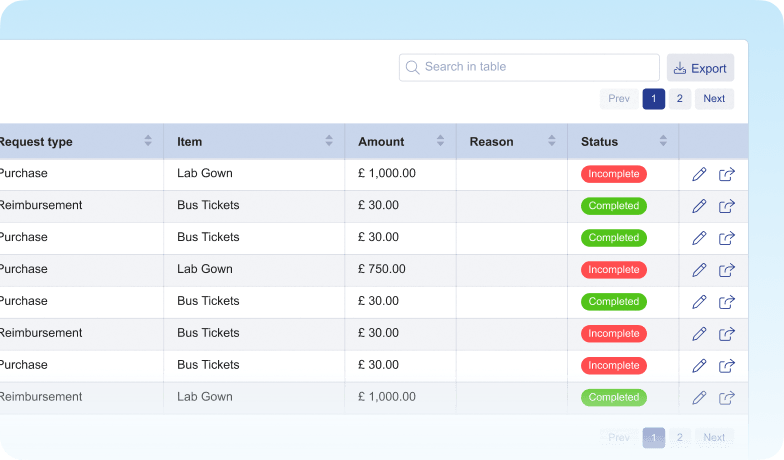Click Completed badge in Reimbursement Lab Gown row
Viewport: 784px width, 460px height.
[614, 398]
